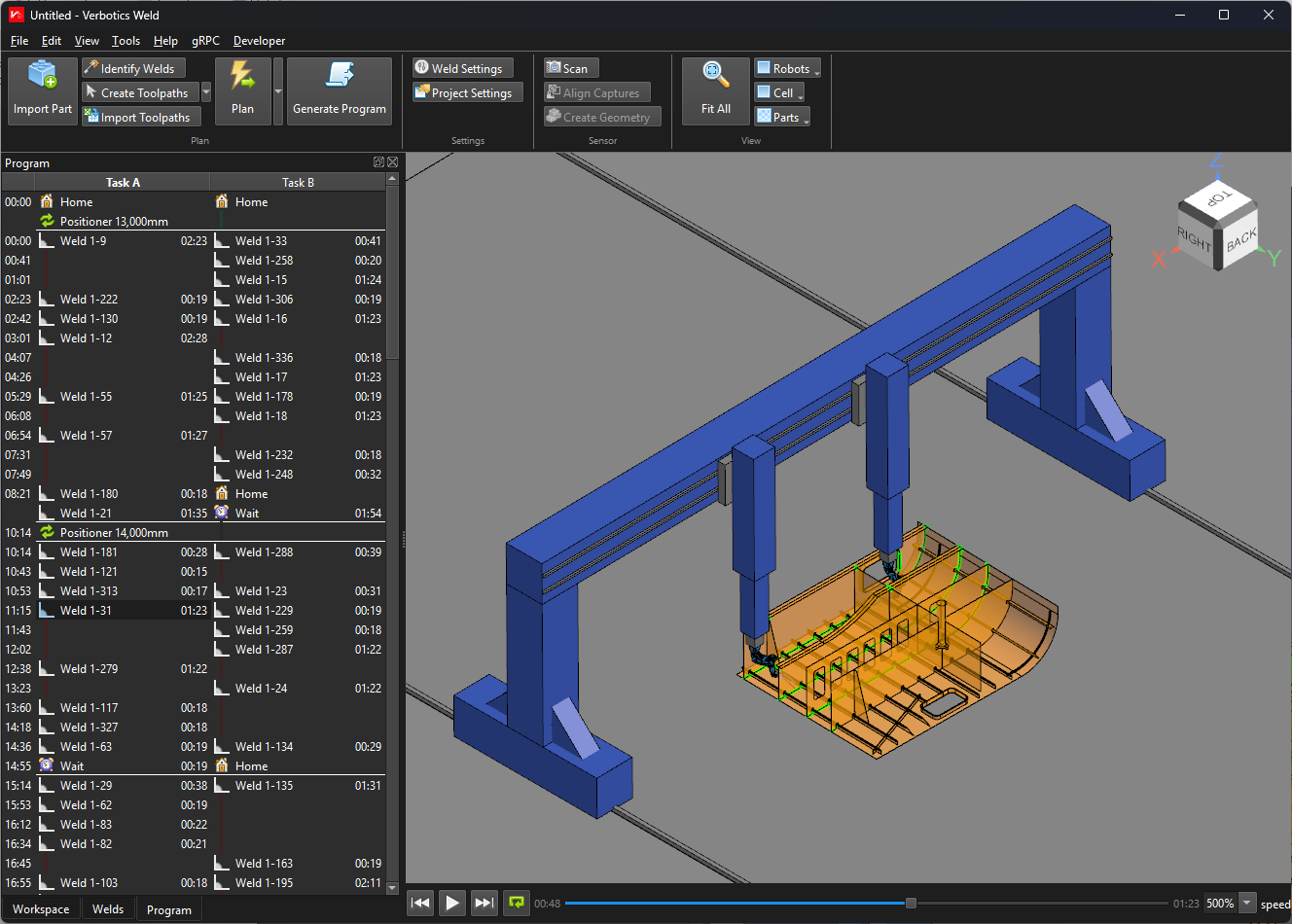Open the Developer menu
The width and height of the screenshot is (1292, 924).
click(x=259, y=41)
